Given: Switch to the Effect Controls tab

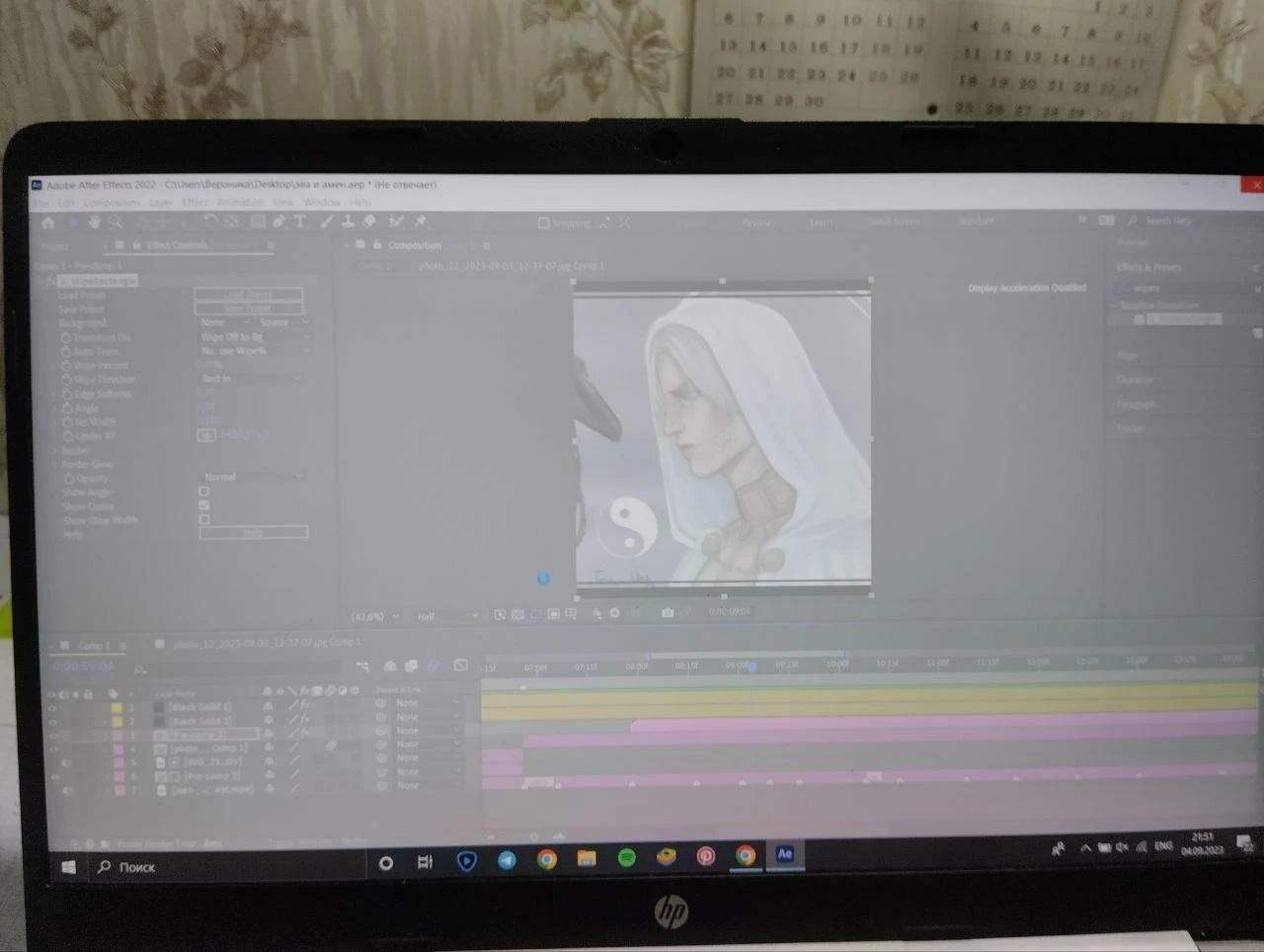Looking at the screenshot, I should click(177, 245).
